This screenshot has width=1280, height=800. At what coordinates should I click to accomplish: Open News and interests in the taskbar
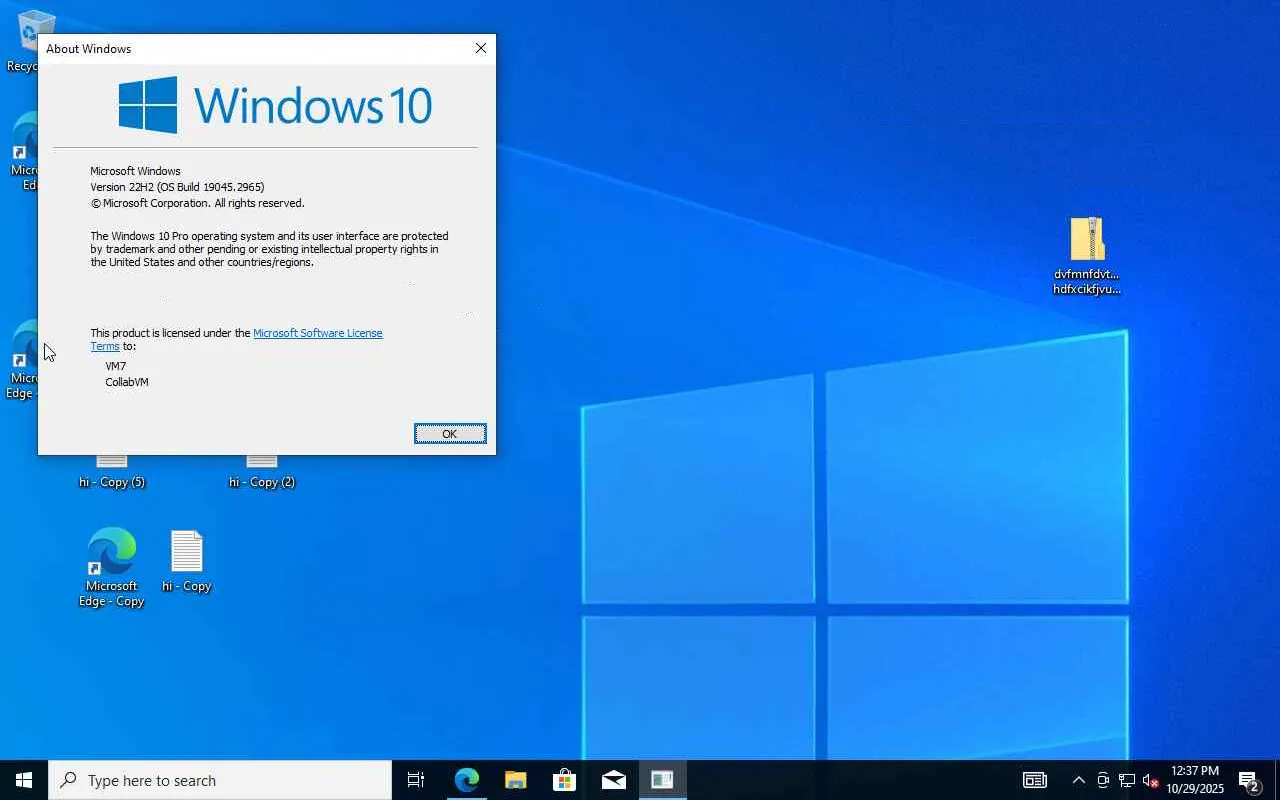click(1034, 780)
